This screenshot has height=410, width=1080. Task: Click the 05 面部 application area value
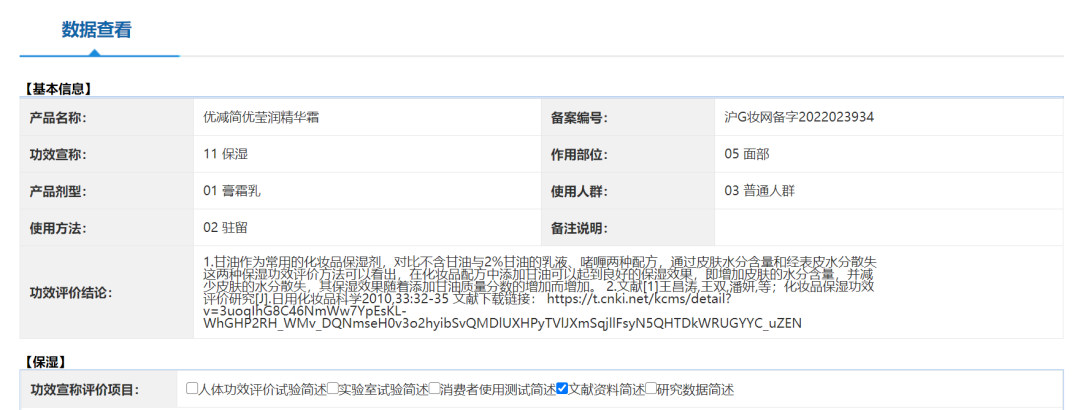click(746, 154)
